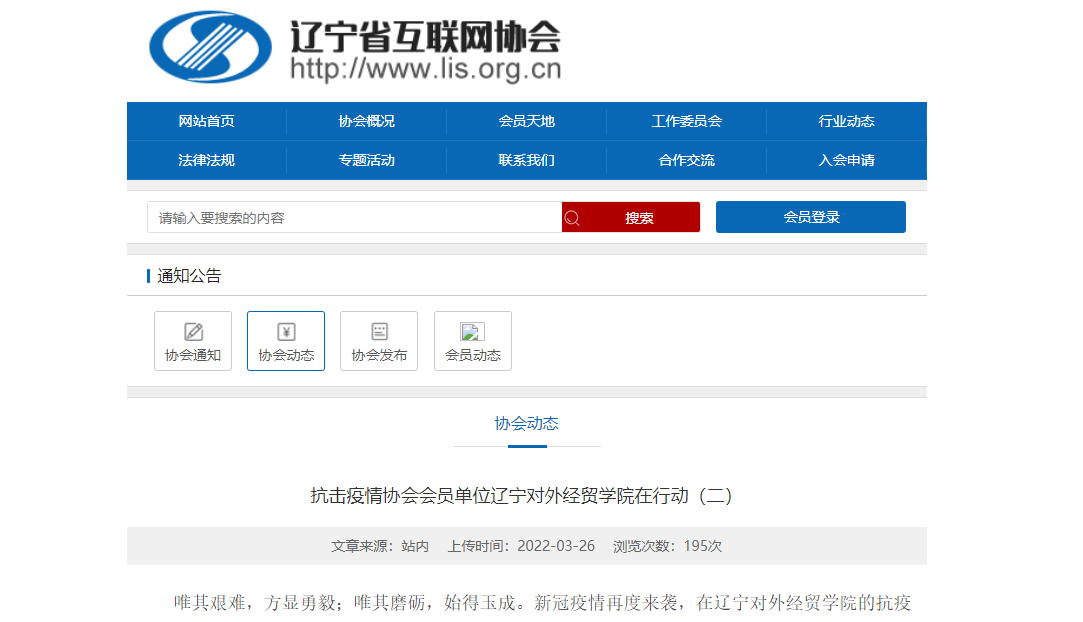Open the 法律法规 menu item
This screenshot has height=622, width=1083.
click(207, 160)
